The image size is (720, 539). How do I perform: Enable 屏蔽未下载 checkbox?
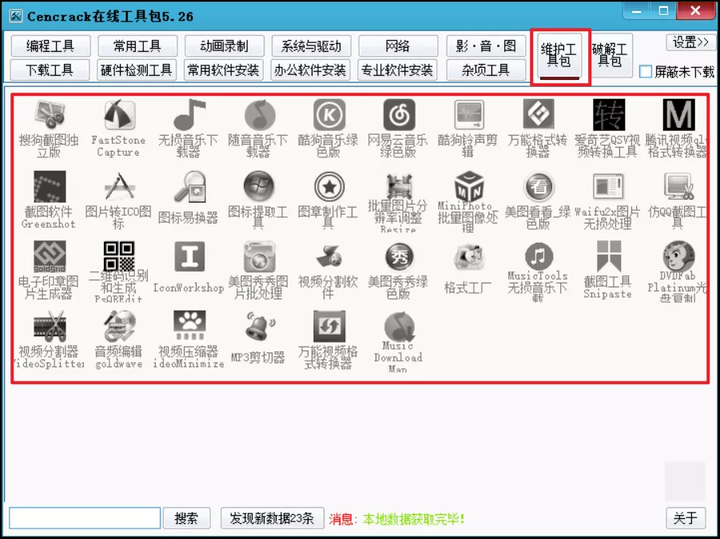pyautogui.click(x=645, y=72)
